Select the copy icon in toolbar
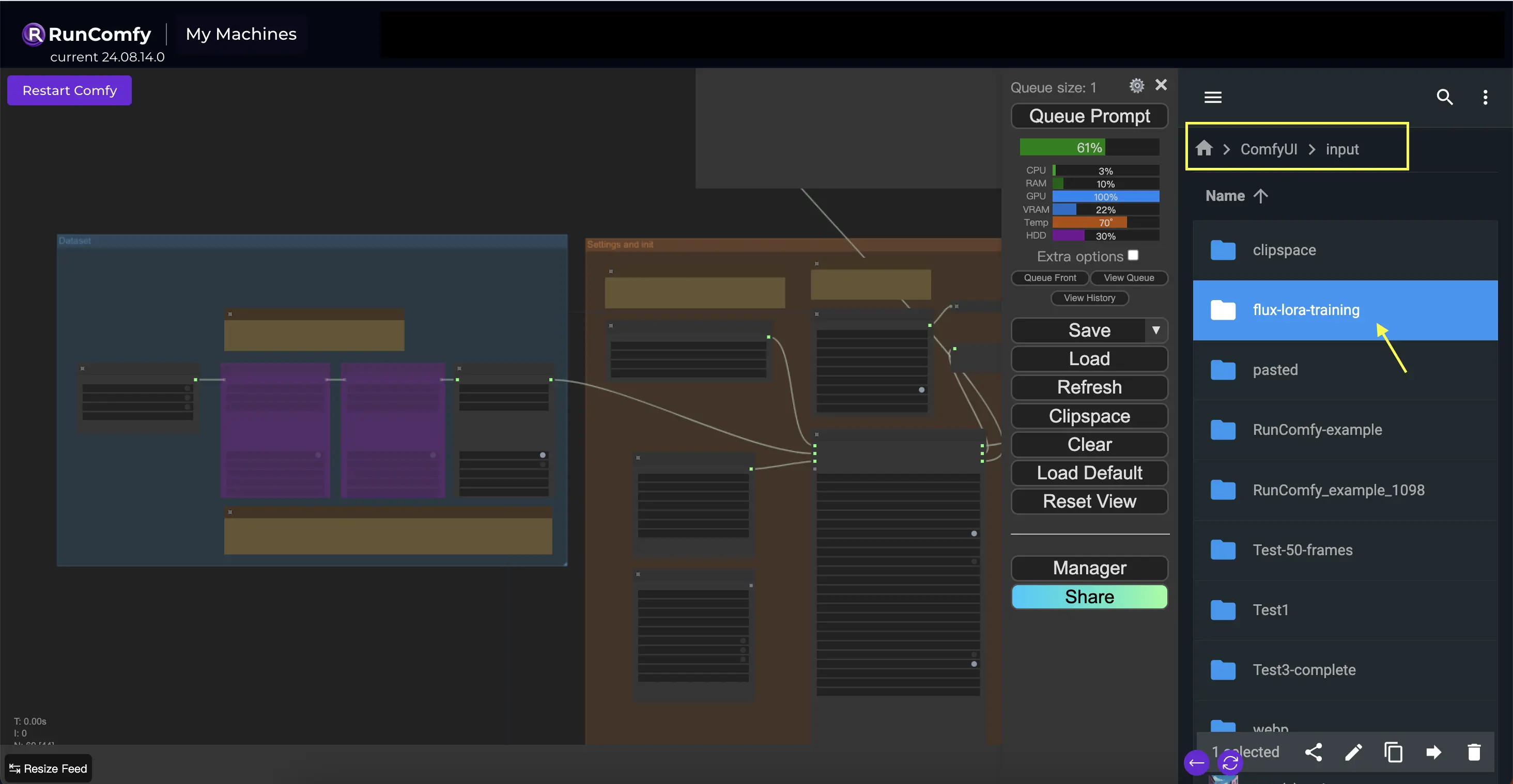The width and height of the screenshot is (1513, 784). (1393, 752)
